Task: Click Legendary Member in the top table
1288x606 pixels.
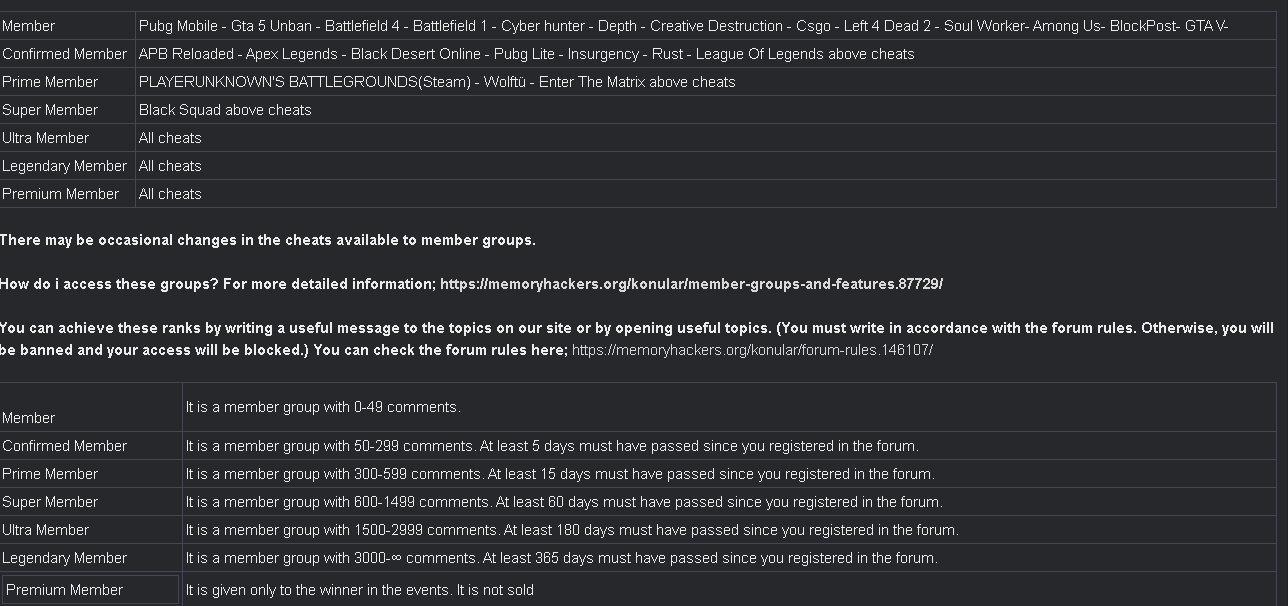Action: point(65,166)
